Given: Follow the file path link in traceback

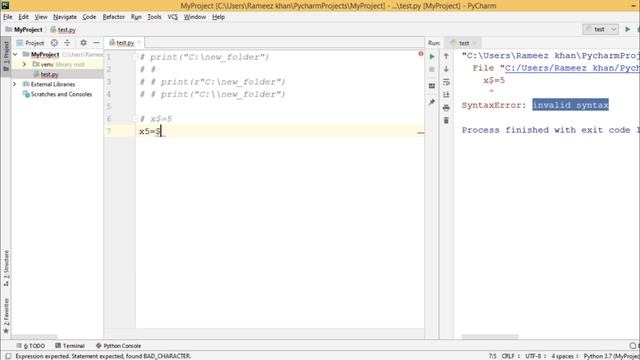Looking at the screenshot, I should [572, 68].
